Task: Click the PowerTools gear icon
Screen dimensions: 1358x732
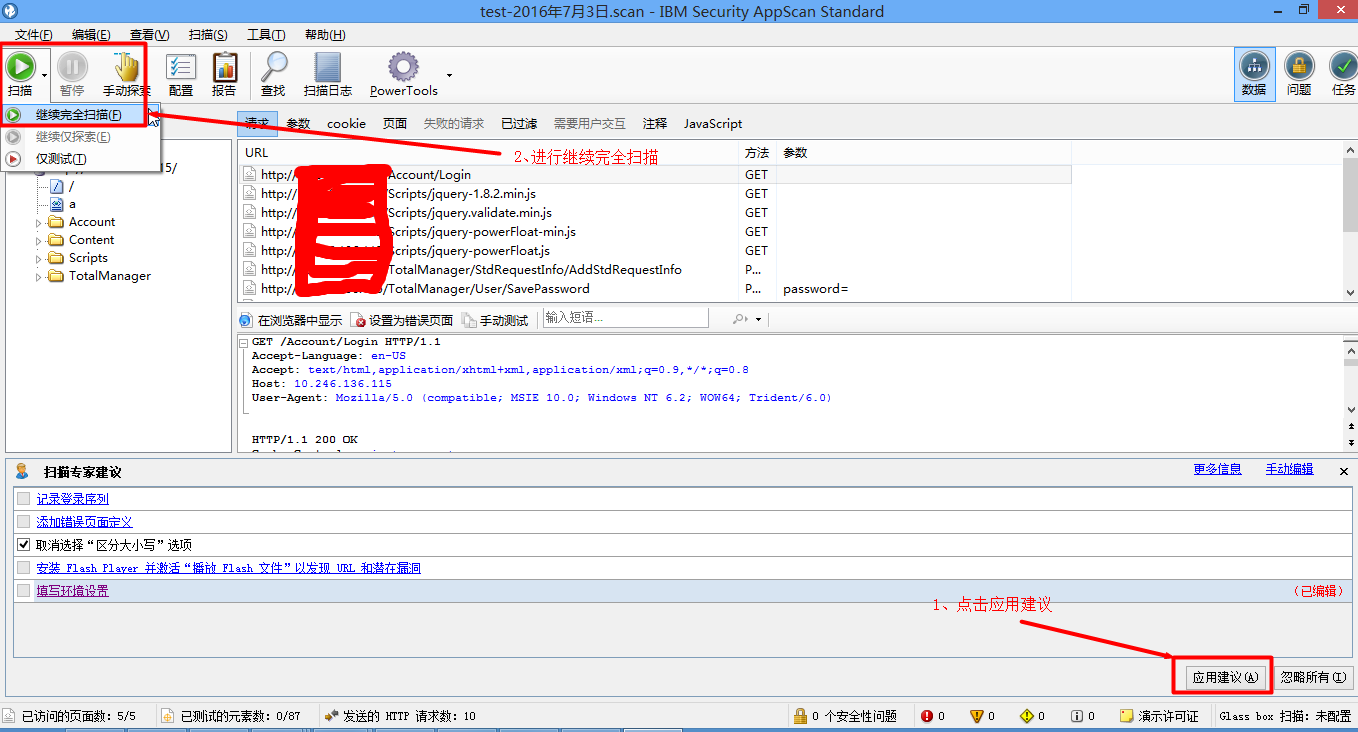Action: [403, 67]
